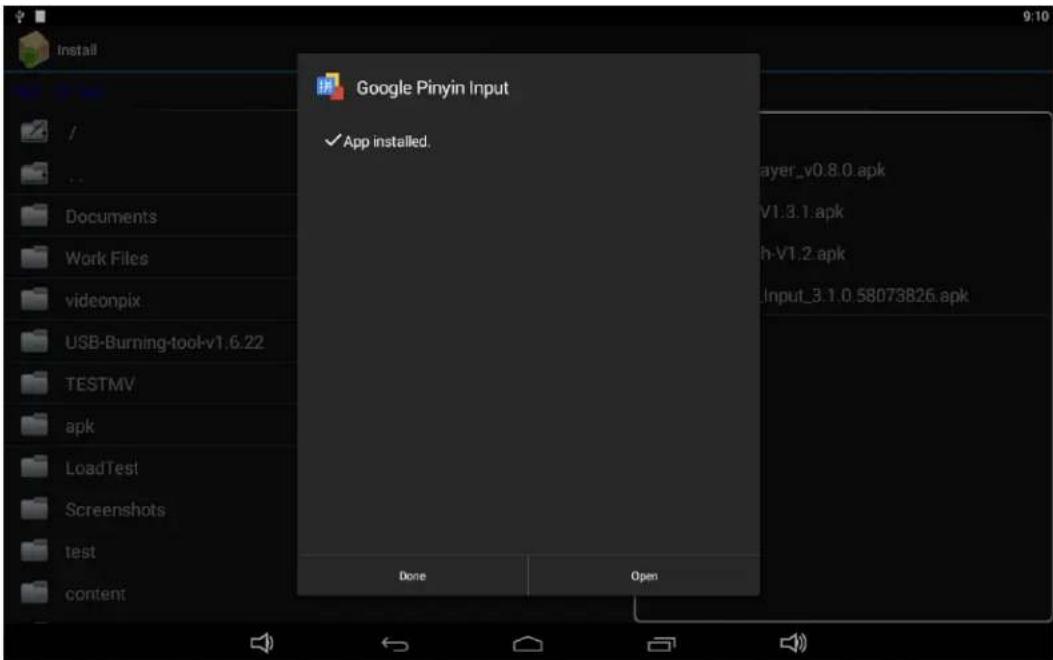Tap the Done button in dialog
The width and height of the screenshot is (1053, 660).
[412, 576]
